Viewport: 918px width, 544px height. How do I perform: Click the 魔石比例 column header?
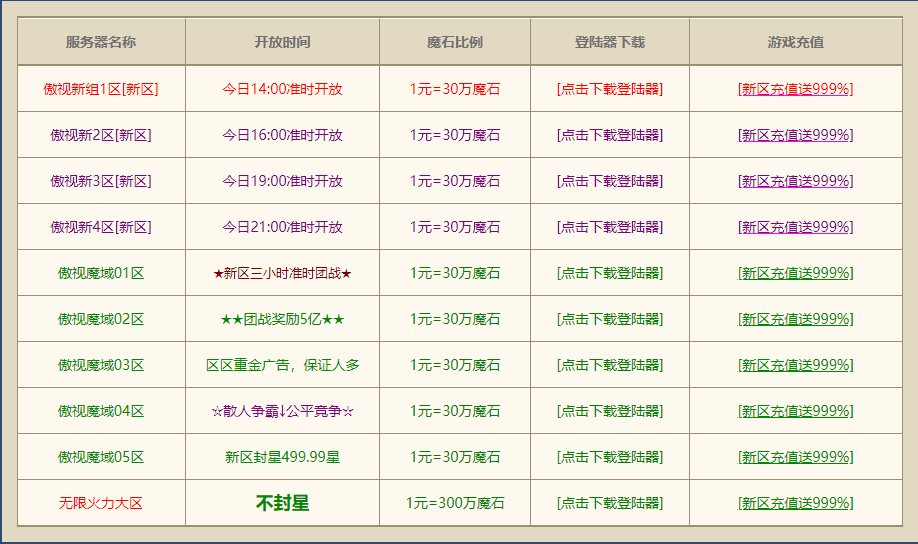coord(455,42)
